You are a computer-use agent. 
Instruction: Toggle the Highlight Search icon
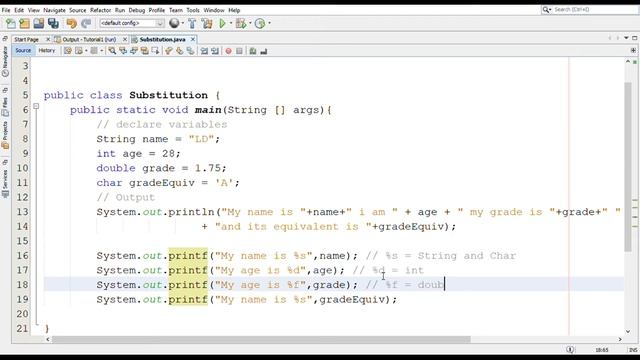144,51
